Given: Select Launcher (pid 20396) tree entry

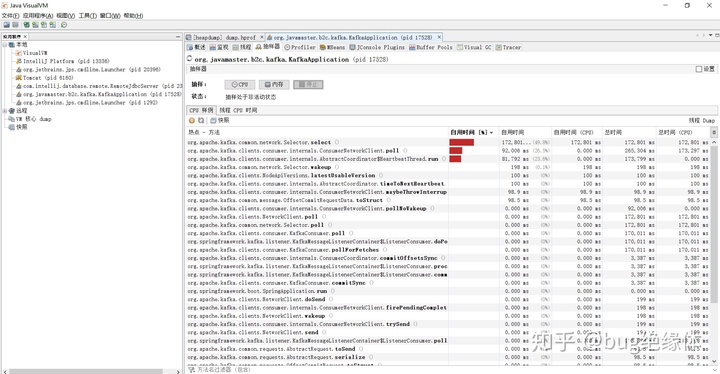Looking at the screenshot, I should tap(88, 69).
